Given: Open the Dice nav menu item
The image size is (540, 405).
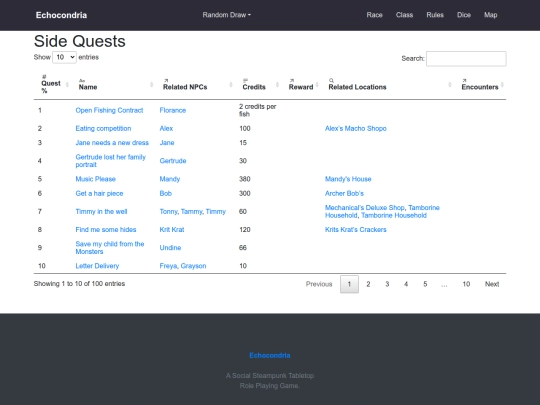Looking at the screenshot, I should [x=464, y=15].
